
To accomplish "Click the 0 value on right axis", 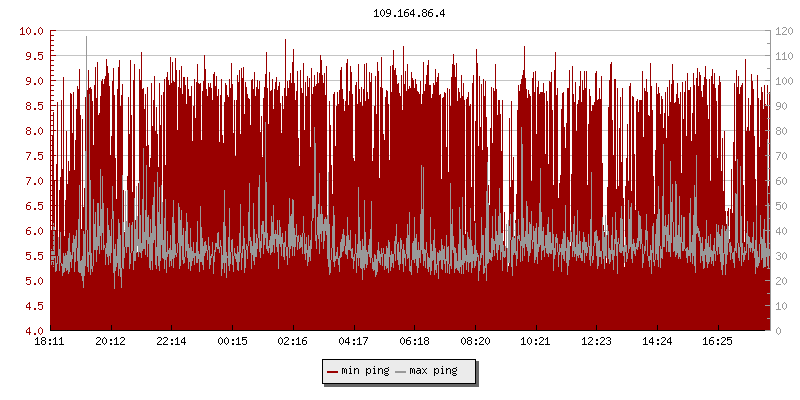I will tap(776, 331).
